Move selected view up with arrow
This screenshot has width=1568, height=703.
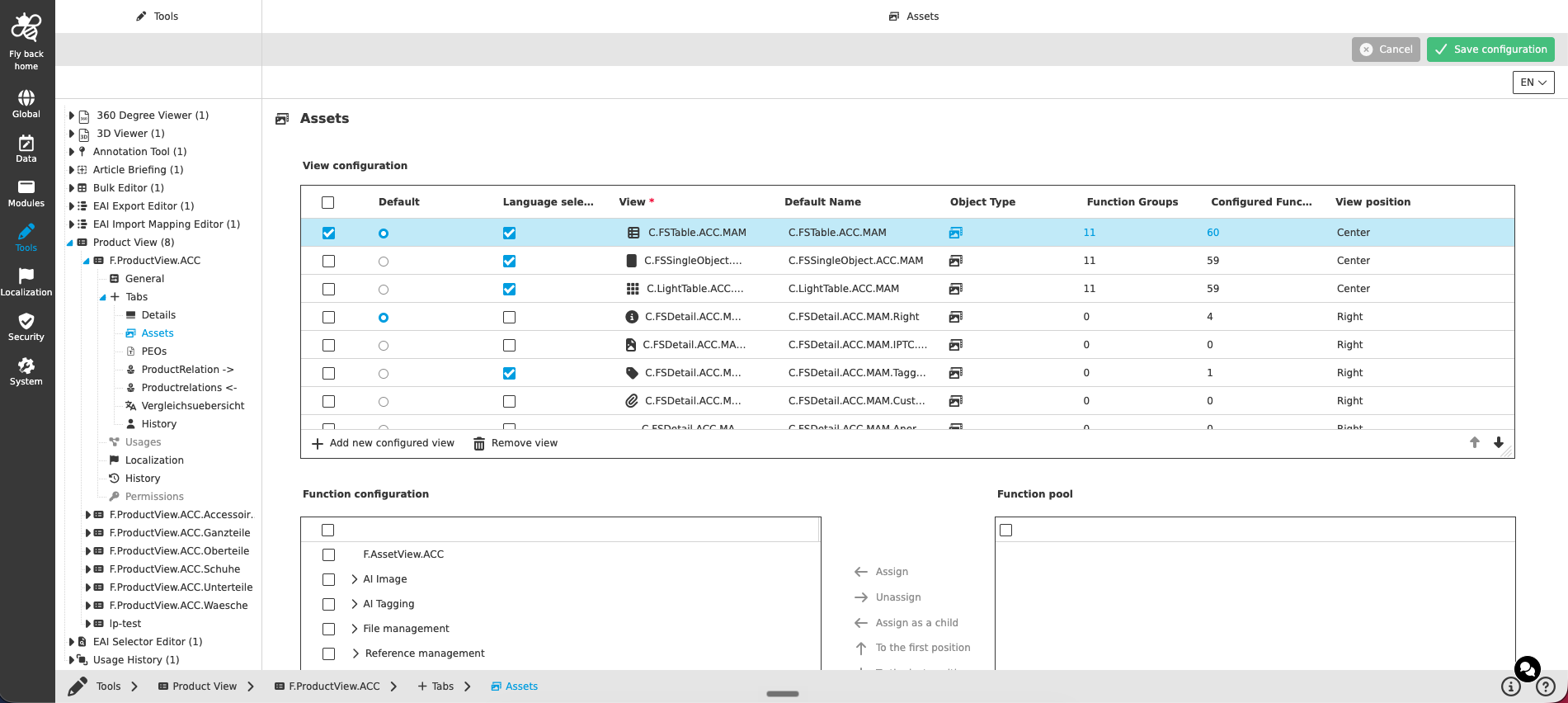click(x=1475, y=443)
